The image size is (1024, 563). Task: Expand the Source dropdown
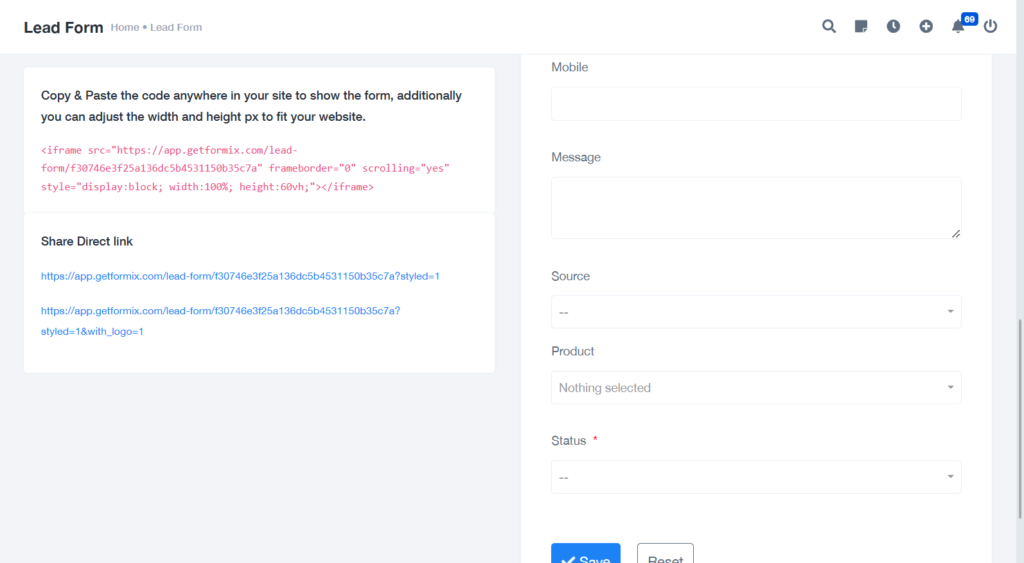pos(756,312)
